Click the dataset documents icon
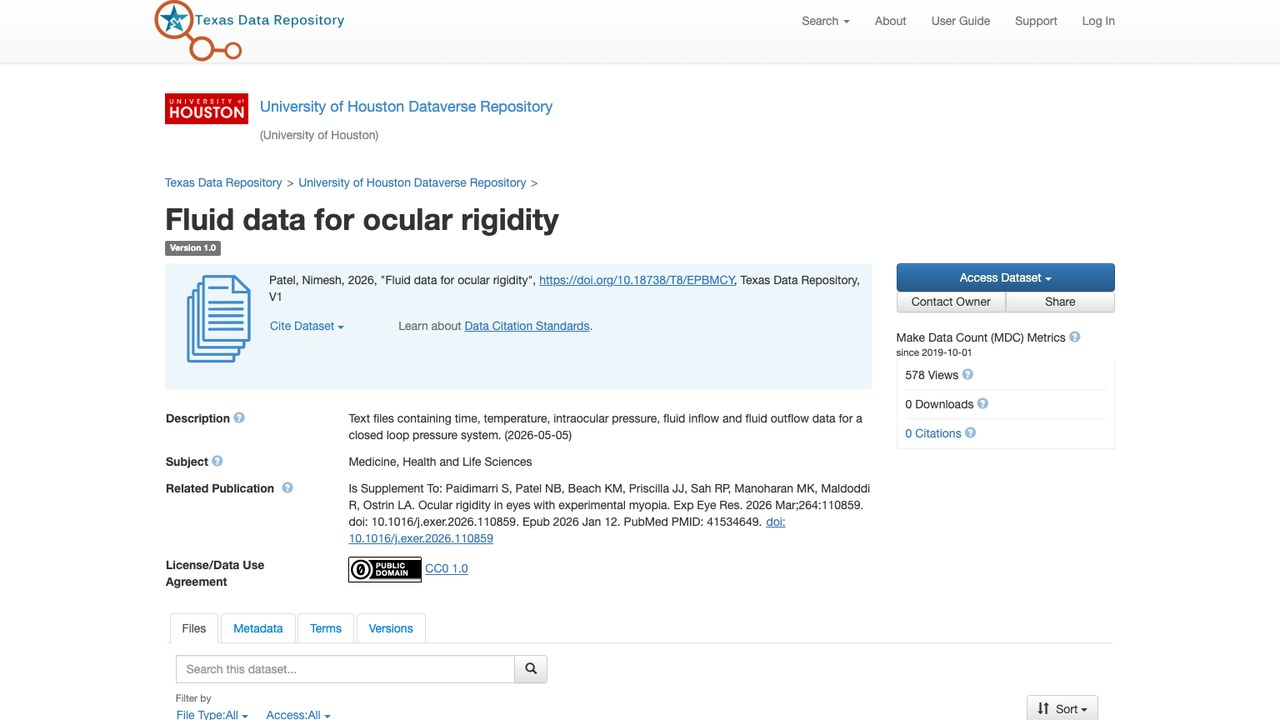This screenshot has height=720, width=1280. (x=219, y=318)
